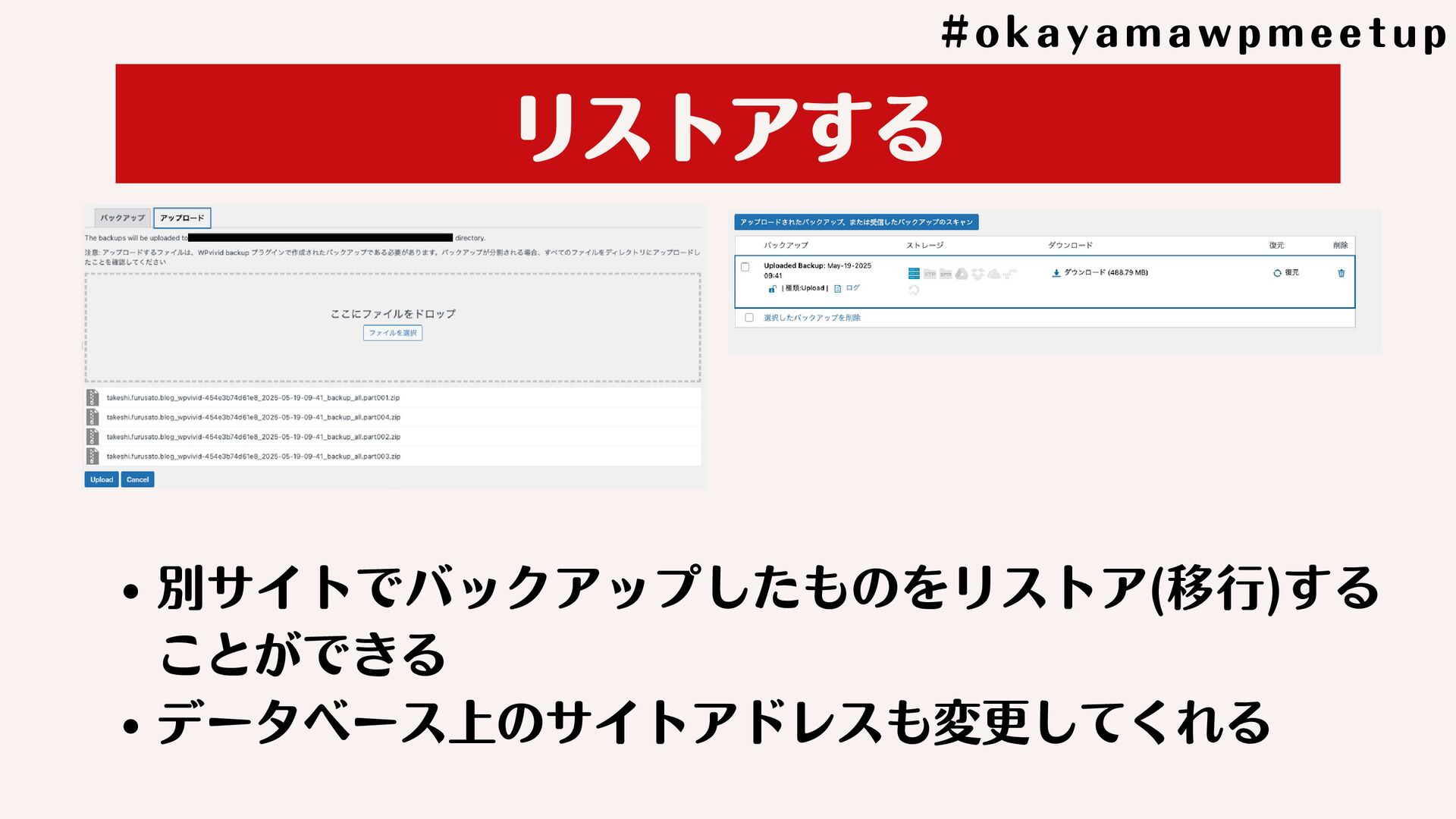The height and width of the screenshot is (819, 1456).
Task: Click the zip icon for part001.zip
Action: (93, 397)
